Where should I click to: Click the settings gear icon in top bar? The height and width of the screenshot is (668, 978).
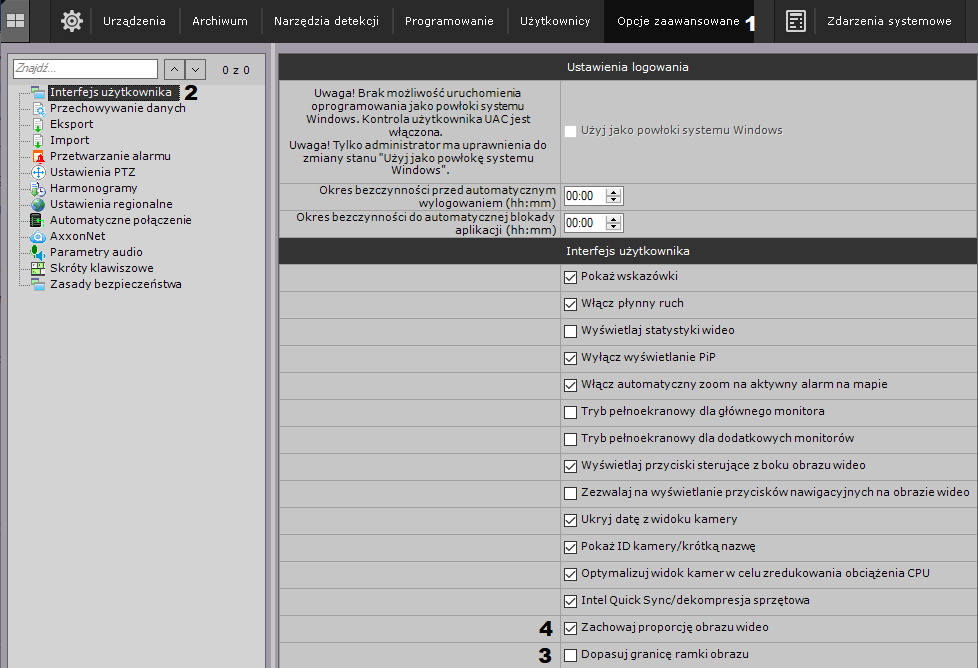[72, 21]
